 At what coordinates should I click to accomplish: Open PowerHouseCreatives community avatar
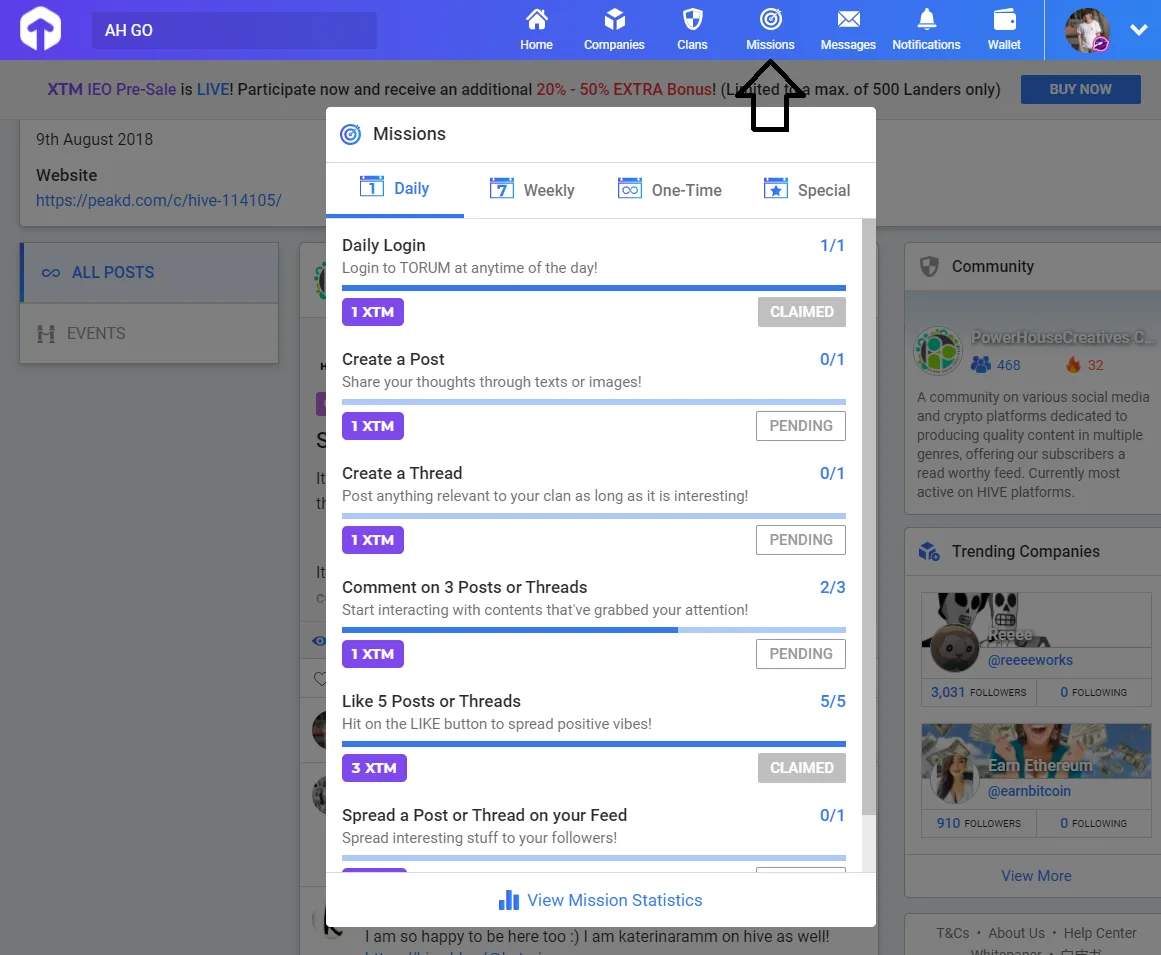tap(937, 351)
